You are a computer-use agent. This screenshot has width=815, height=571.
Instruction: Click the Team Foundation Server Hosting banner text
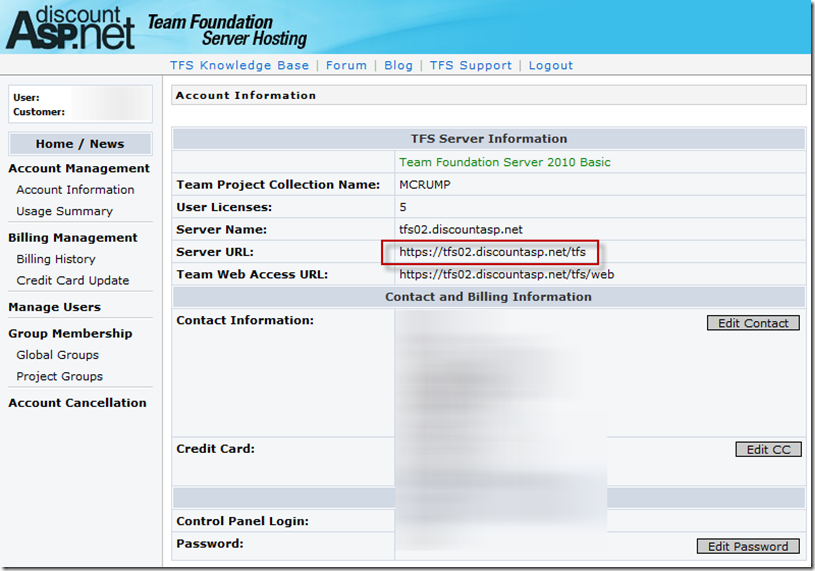(227, 30)
